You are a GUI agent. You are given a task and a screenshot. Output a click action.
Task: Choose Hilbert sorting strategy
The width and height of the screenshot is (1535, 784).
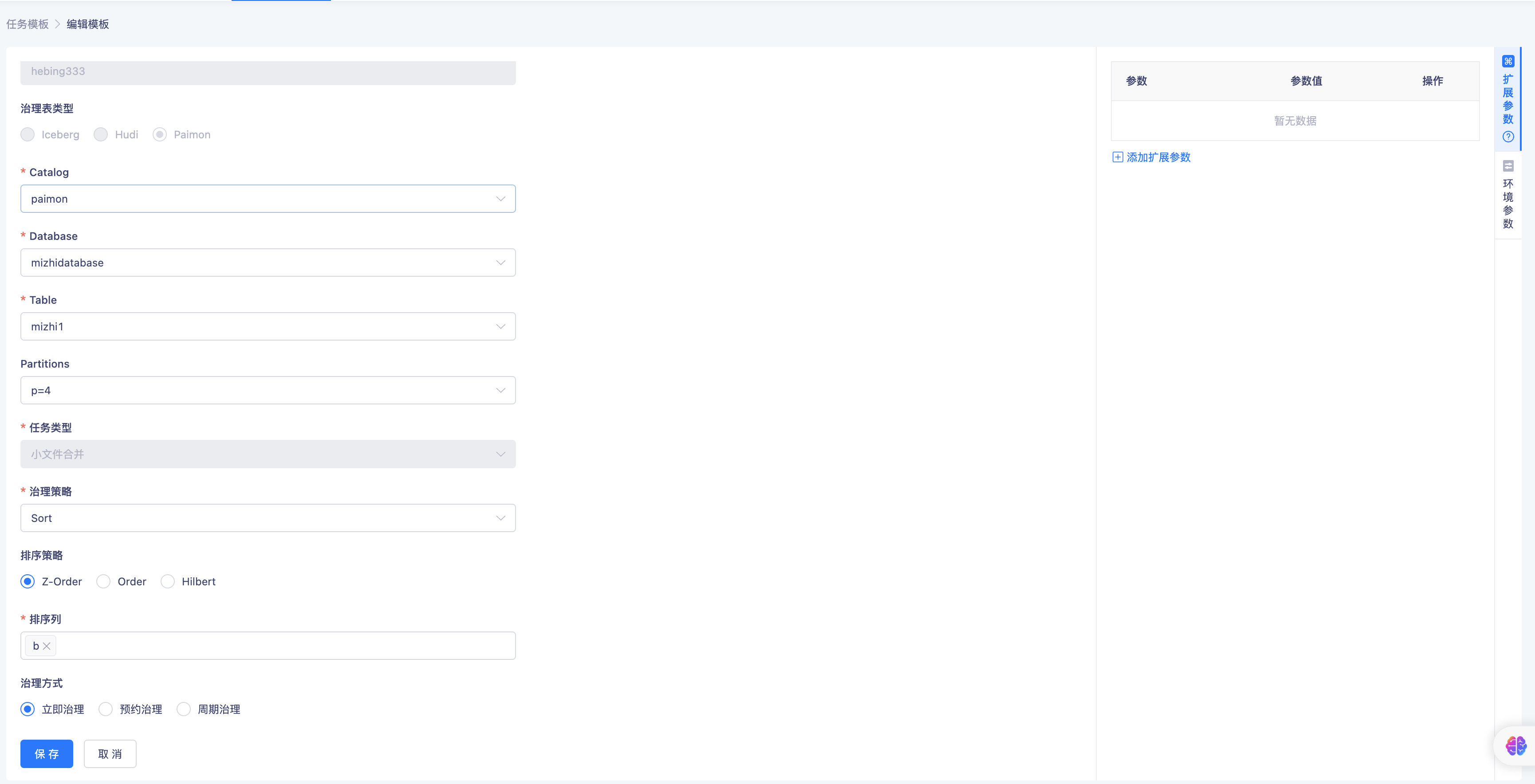pos(167,581)
